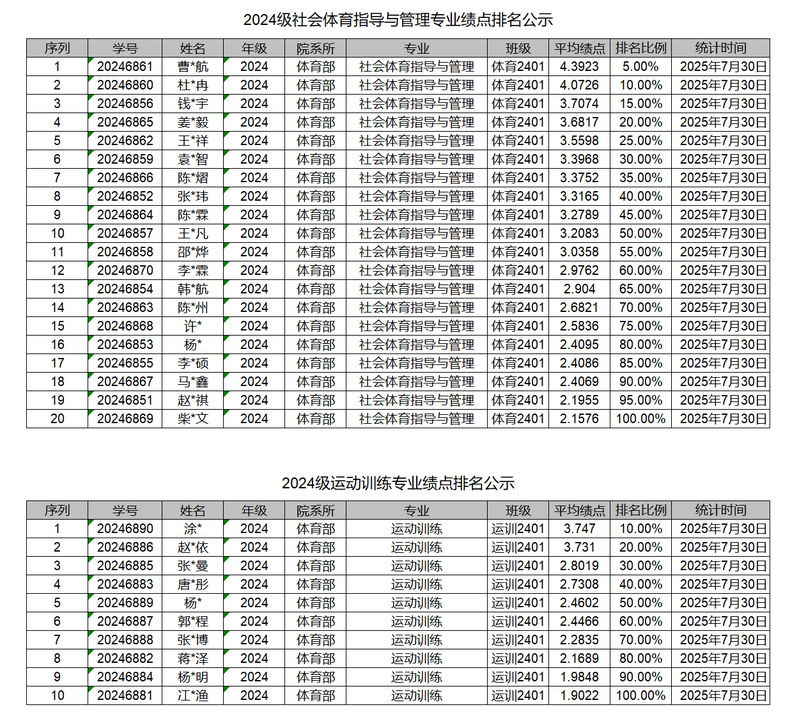Select the 平均绩点 header in the first table
The width and height of the screenshot is (798, 721).
579,48
